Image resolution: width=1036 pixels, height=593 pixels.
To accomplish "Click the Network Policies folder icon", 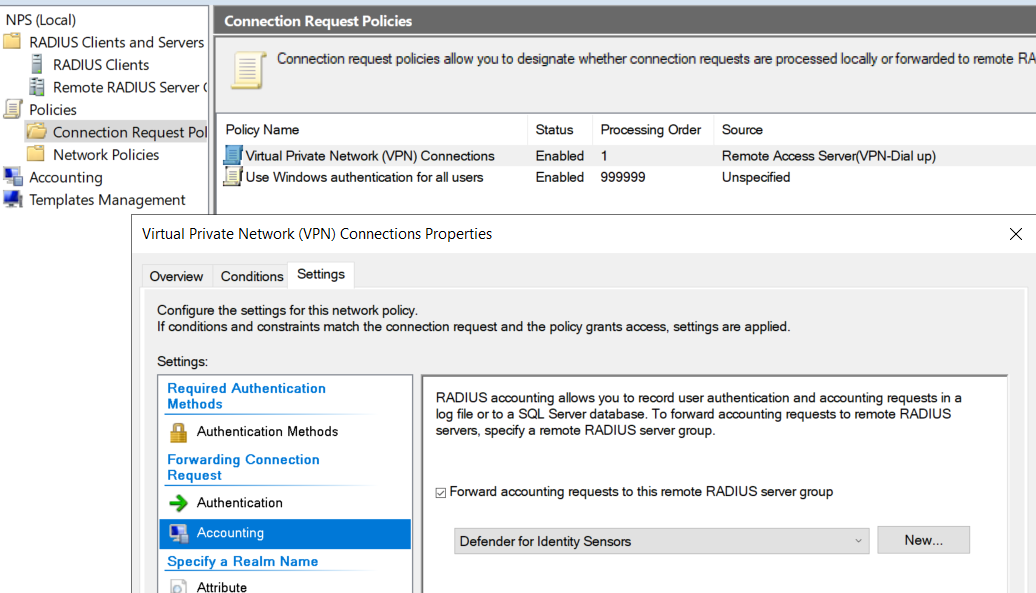I will point(36,154).
